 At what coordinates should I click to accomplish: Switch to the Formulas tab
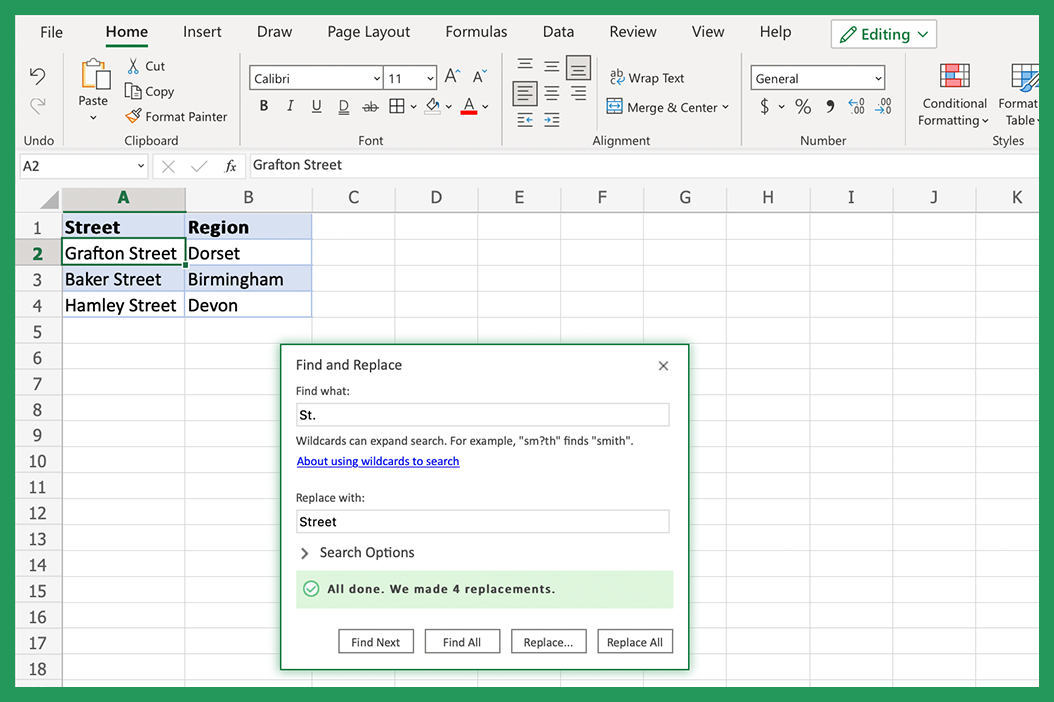(x=476, y=31)
